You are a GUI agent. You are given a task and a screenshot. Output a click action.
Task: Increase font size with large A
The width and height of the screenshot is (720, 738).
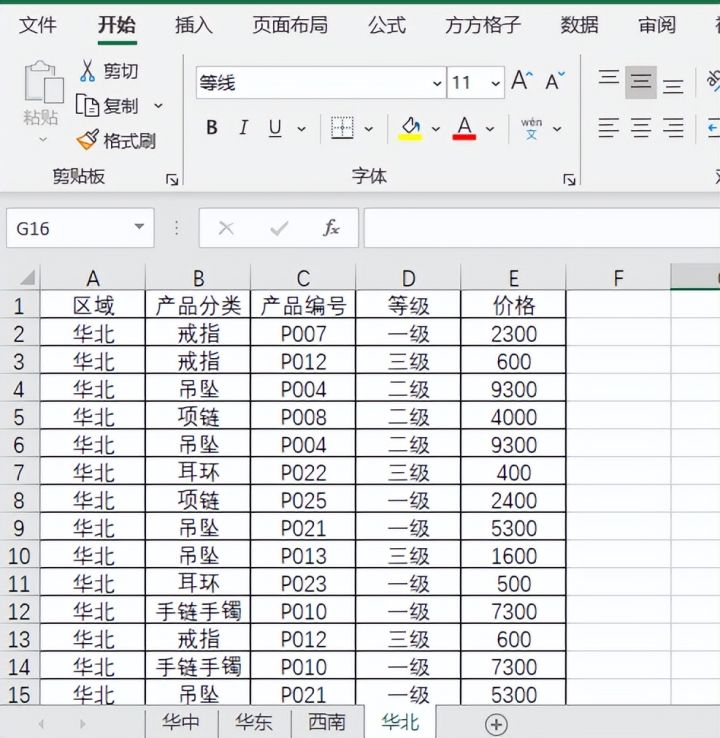point(522,81)
